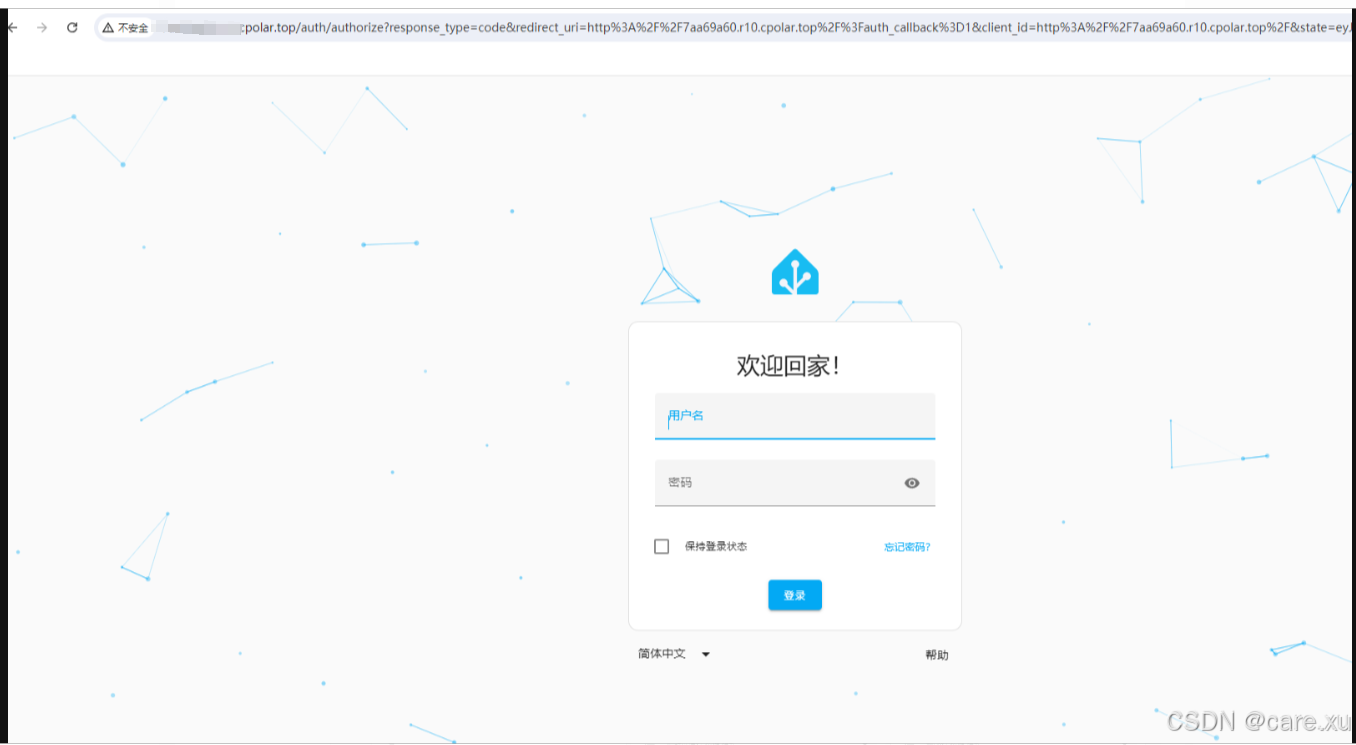Focus the 用户名 username field
The image size is (1356, 745).
click(795, 416)
